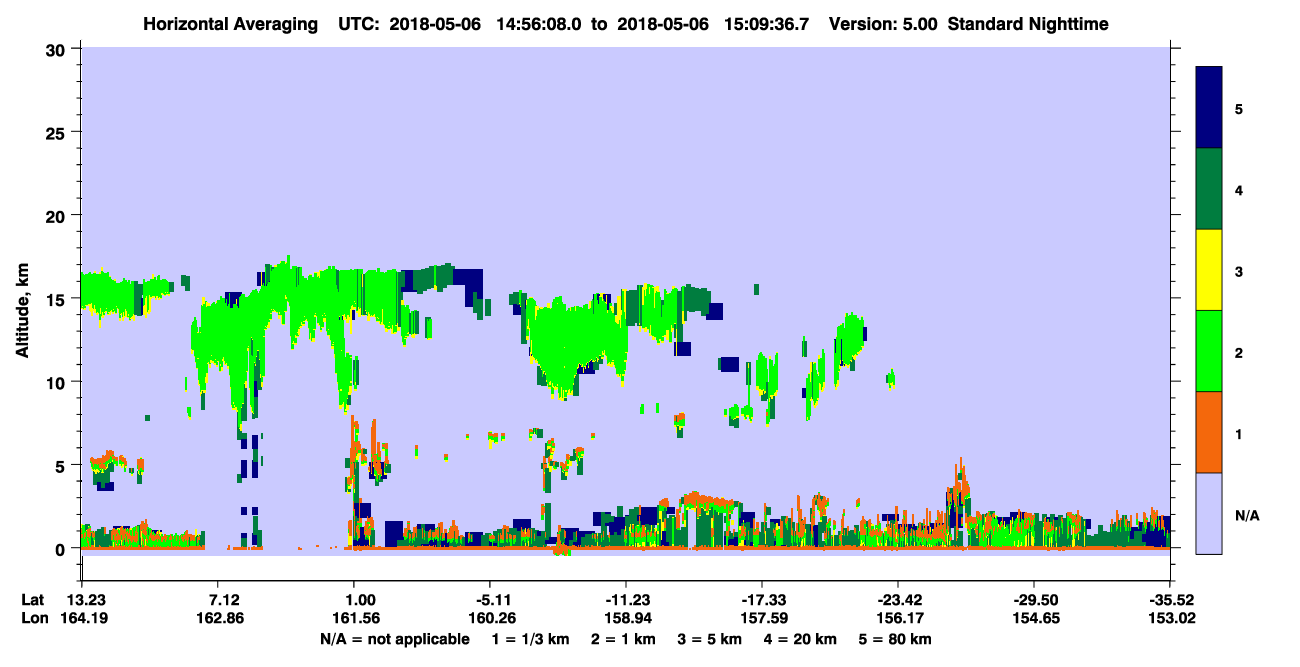This screenshot has width=1300, height=667.
Task: Click the 'Lat' row label
Action: pos(33,600)
